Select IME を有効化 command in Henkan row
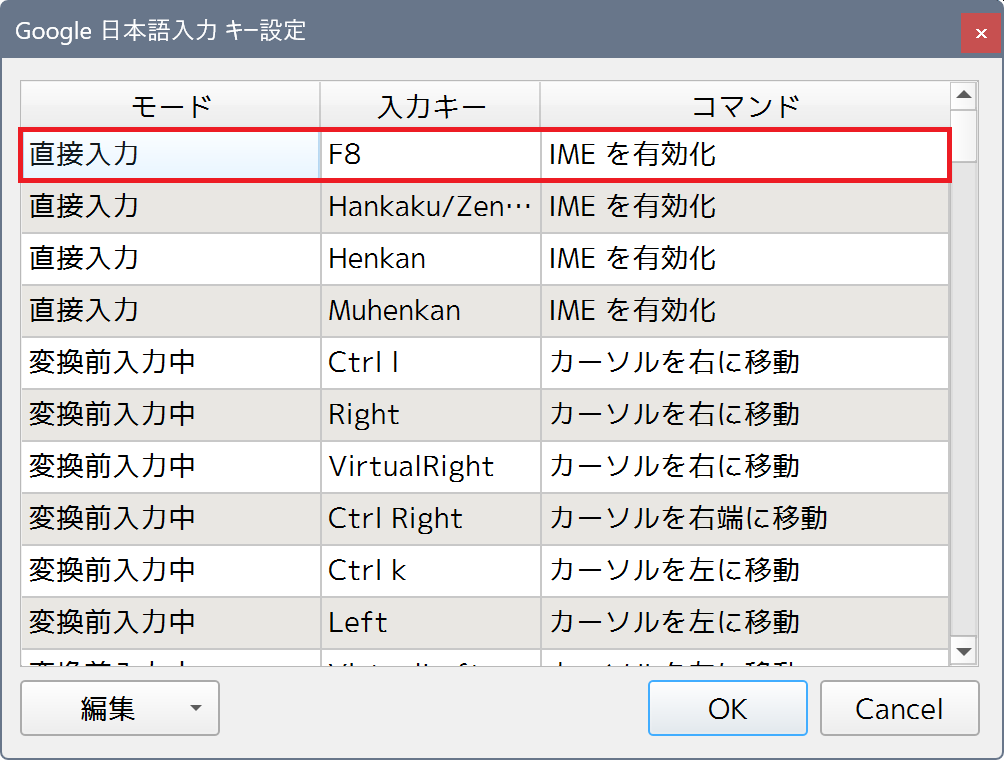 [745, 259]
